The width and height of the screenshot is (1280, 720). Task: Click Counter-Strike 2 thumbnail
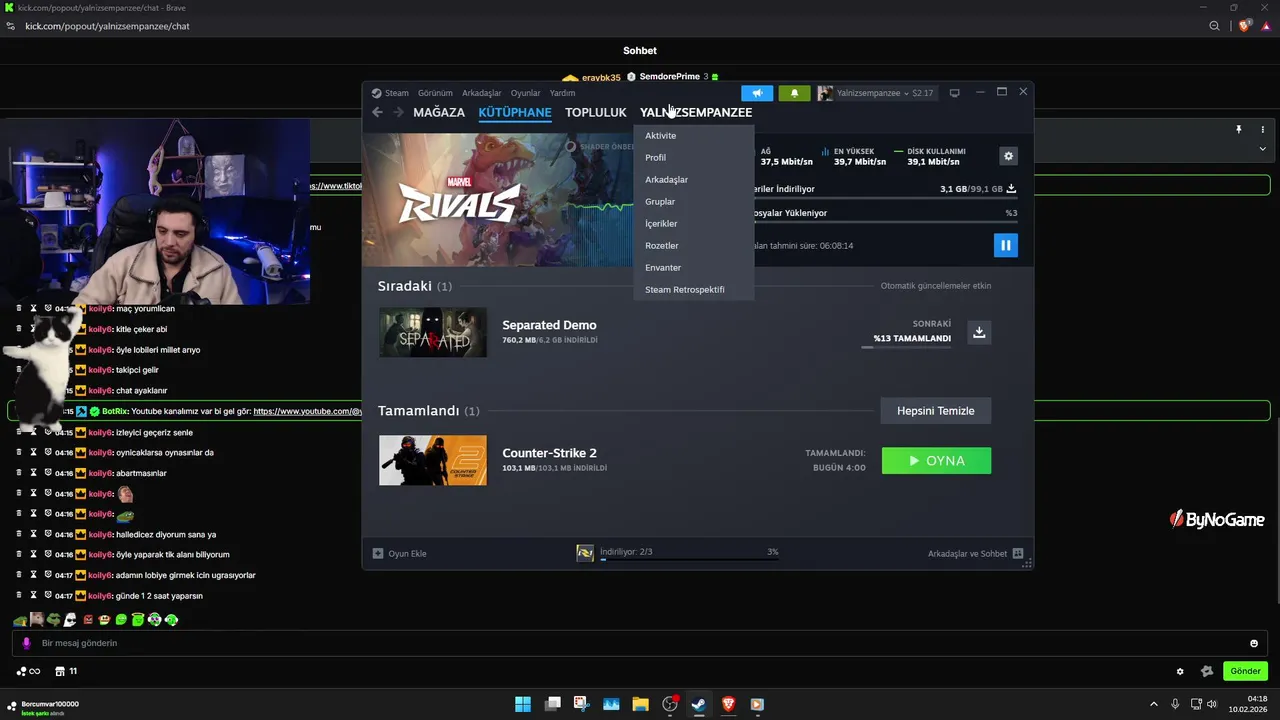(x=433, y=460)
